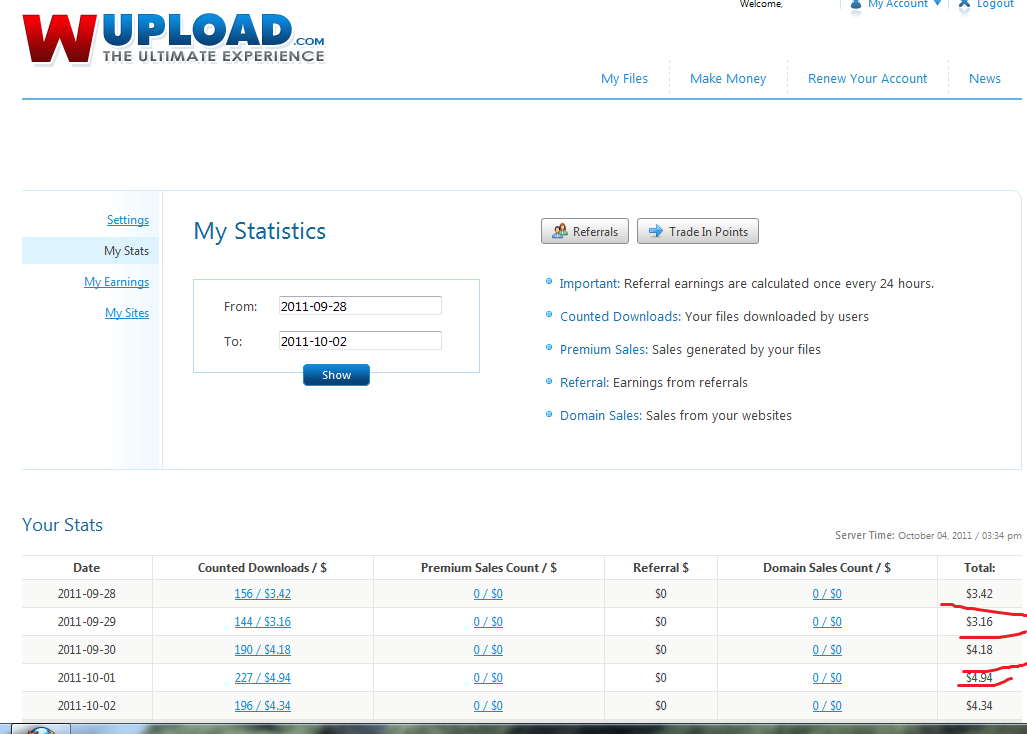This screenshot has width=1027, height=734.
Task: Click the Trade In Points button
Action: 698,231
